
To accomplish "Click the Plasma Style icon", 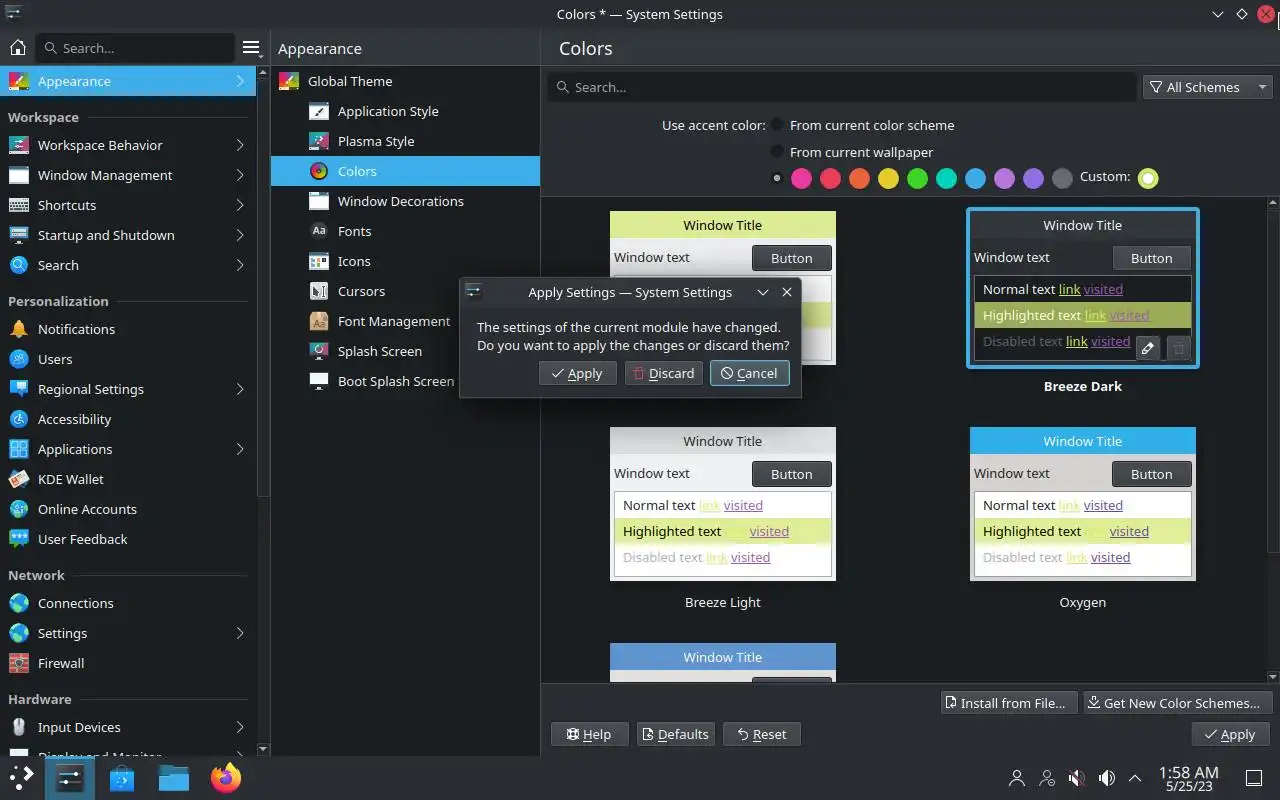I will pyautogui.click(x=318, y=141).
